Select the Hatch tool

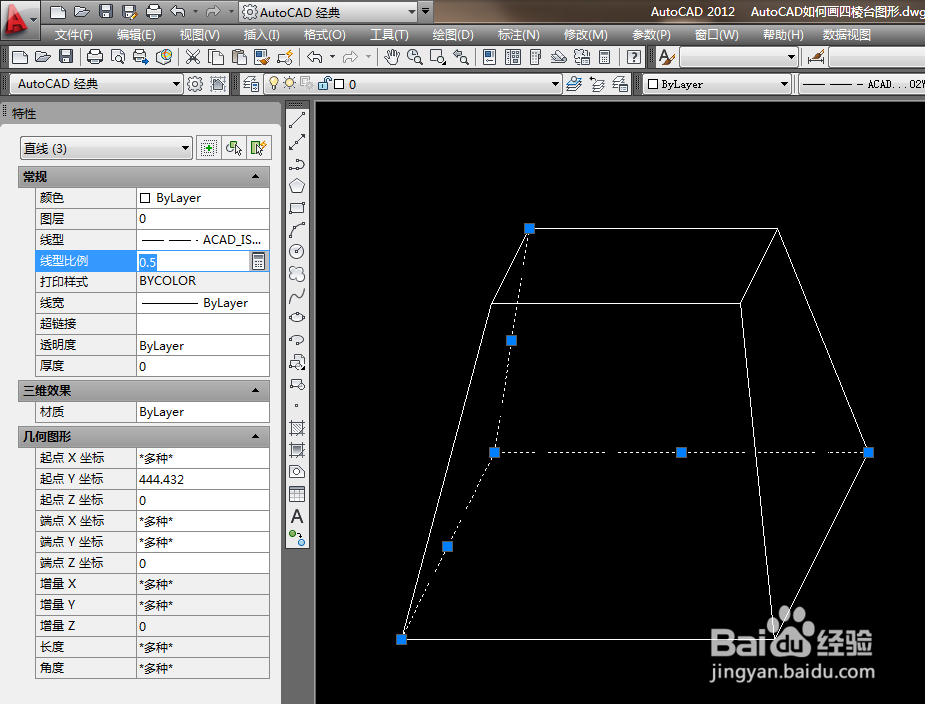tap(297, 427)
